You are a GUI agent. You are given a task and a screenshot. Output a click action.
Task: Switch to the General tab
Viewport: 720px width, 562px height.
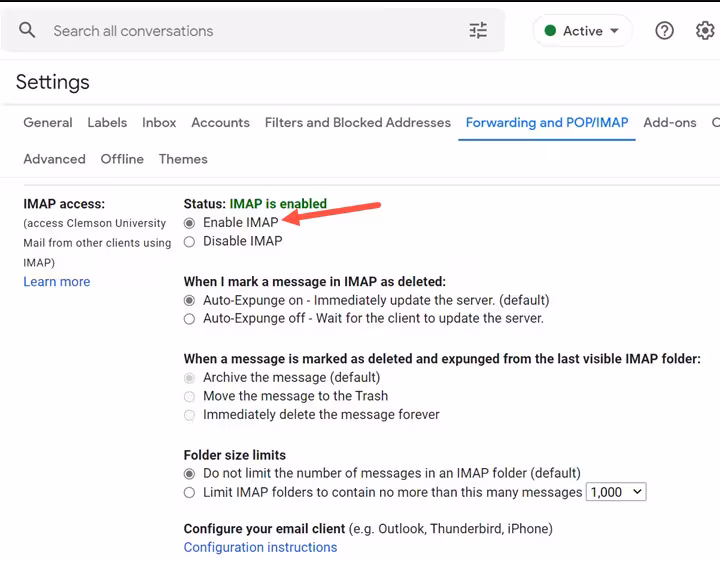point(48,123)
